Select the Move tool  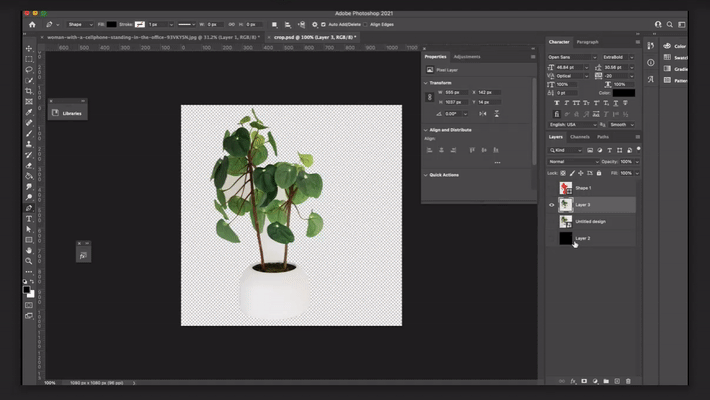click(29, 48)
